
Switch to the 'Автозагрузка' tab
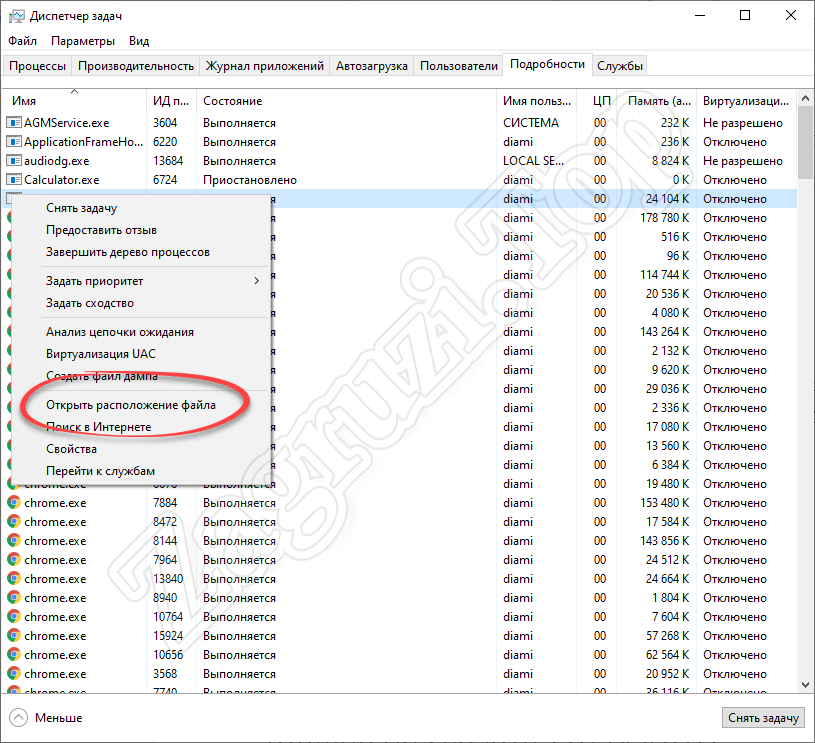tap(372, 66)
